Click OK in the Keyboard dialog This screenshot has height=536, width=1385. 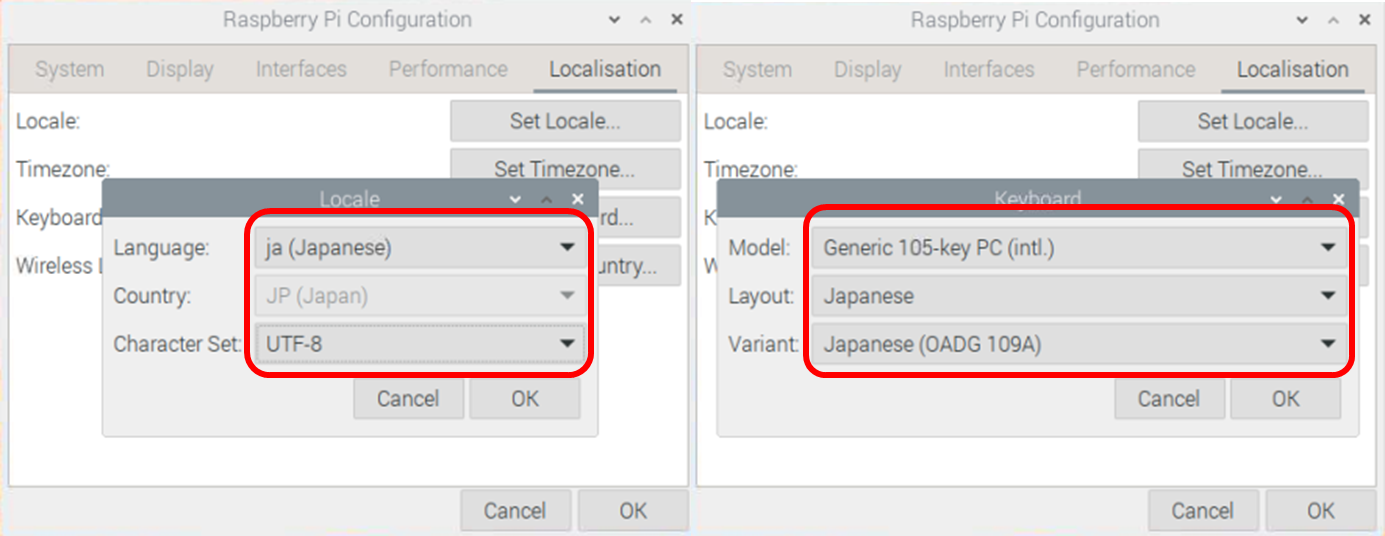(1285, 399)
